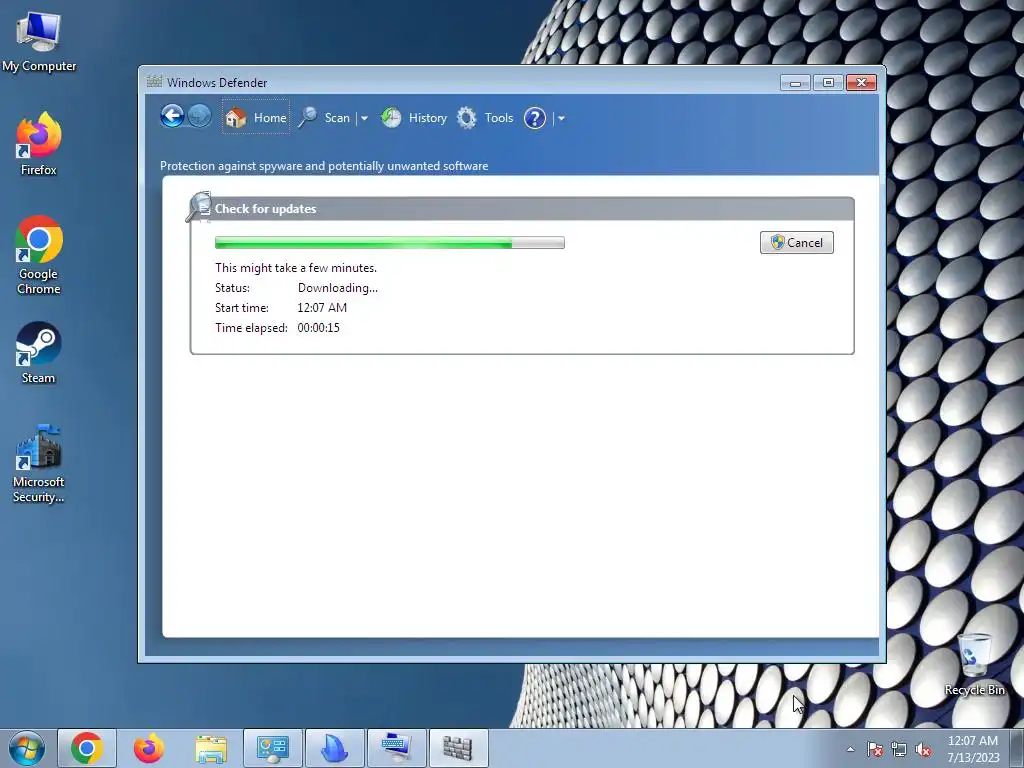Image resolution: width=1024 pixels, height=768 pixels.
Task: Open Chrome from the taskbar
Action: pos(87,748)
